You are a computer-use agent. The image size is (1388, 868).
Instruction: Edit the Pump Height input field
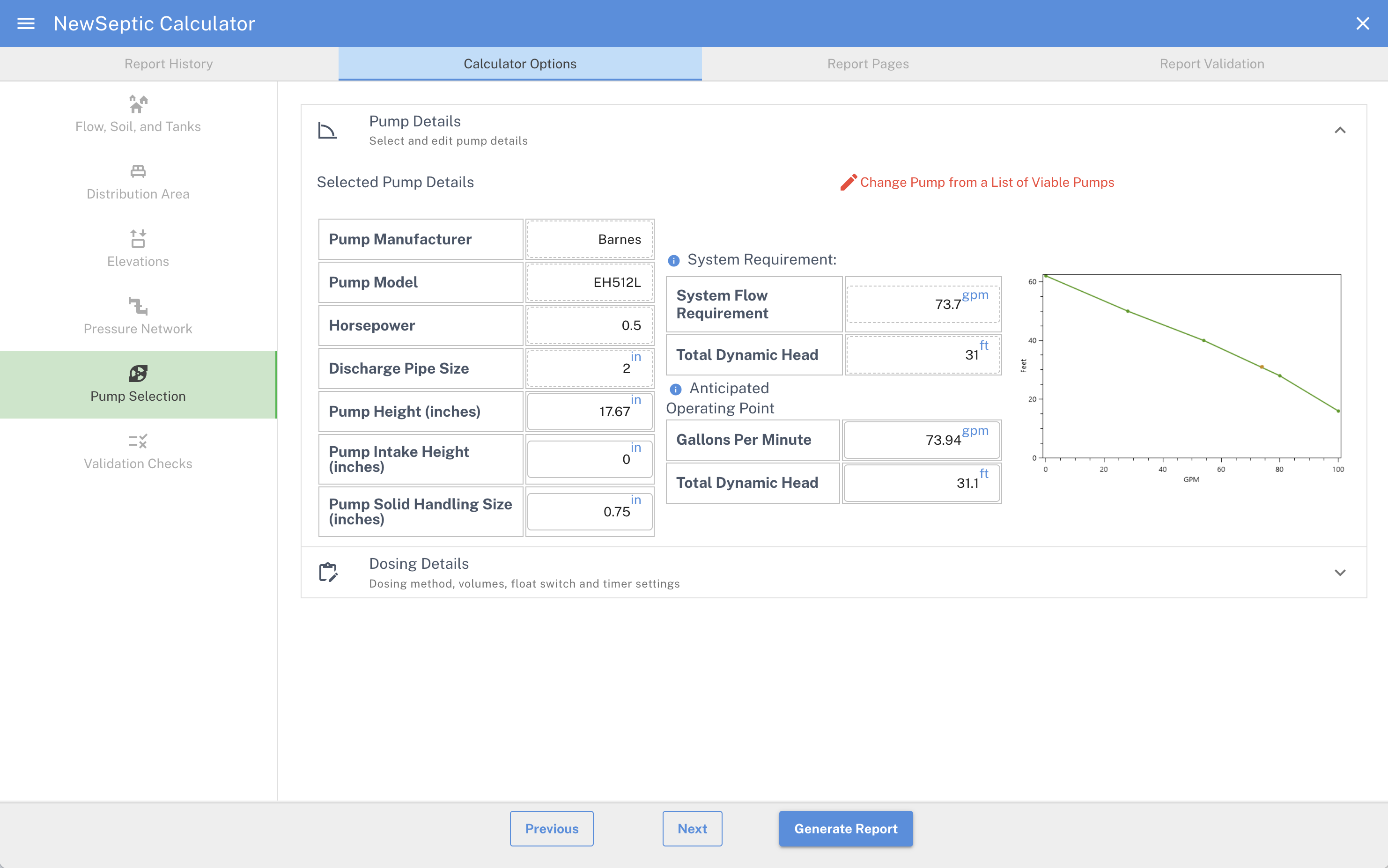coord(590,412)
